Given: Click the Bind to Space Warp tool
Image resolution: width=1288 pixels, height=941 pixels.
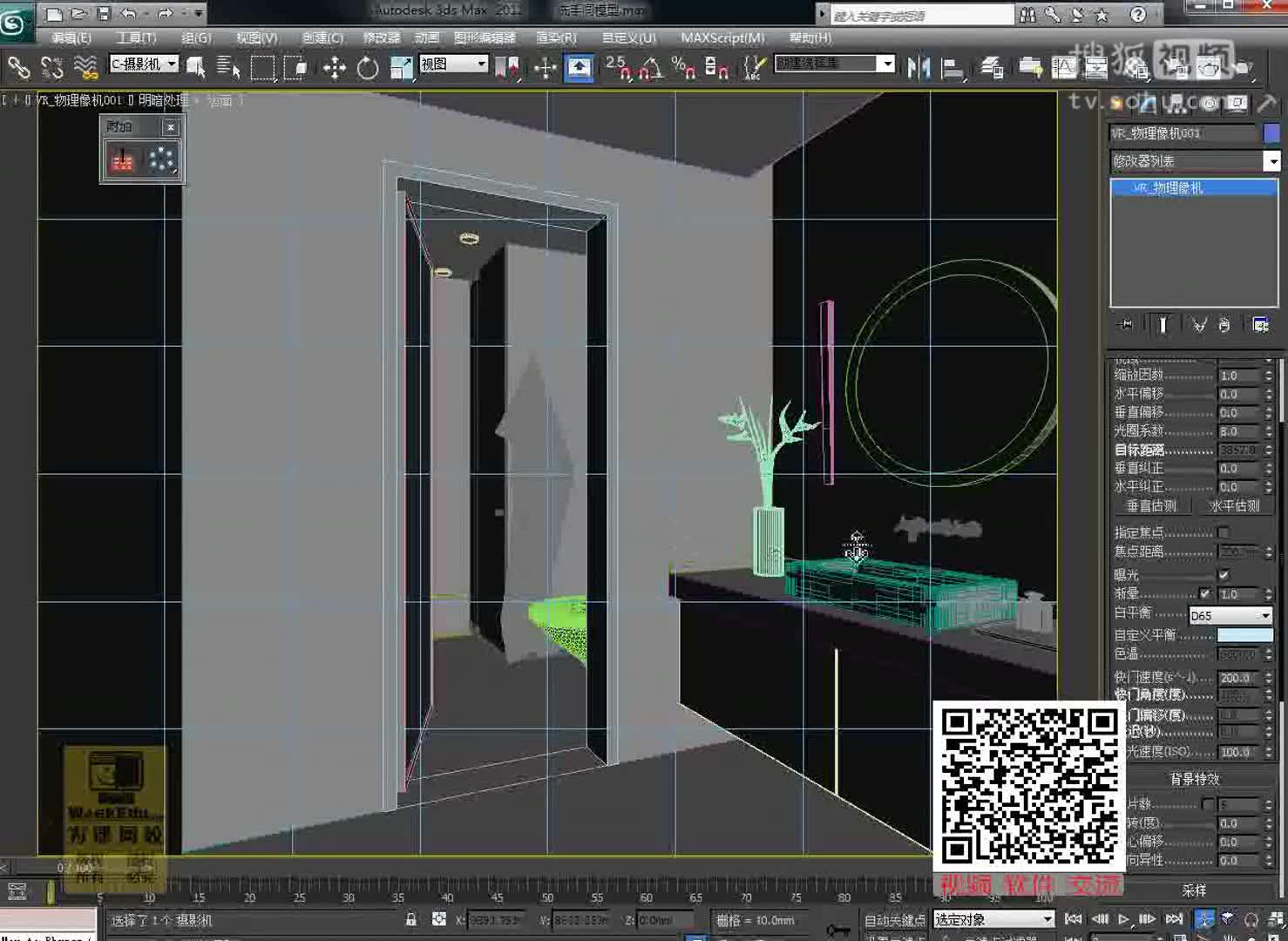Looking at the screenshot, I should (85, 67).
